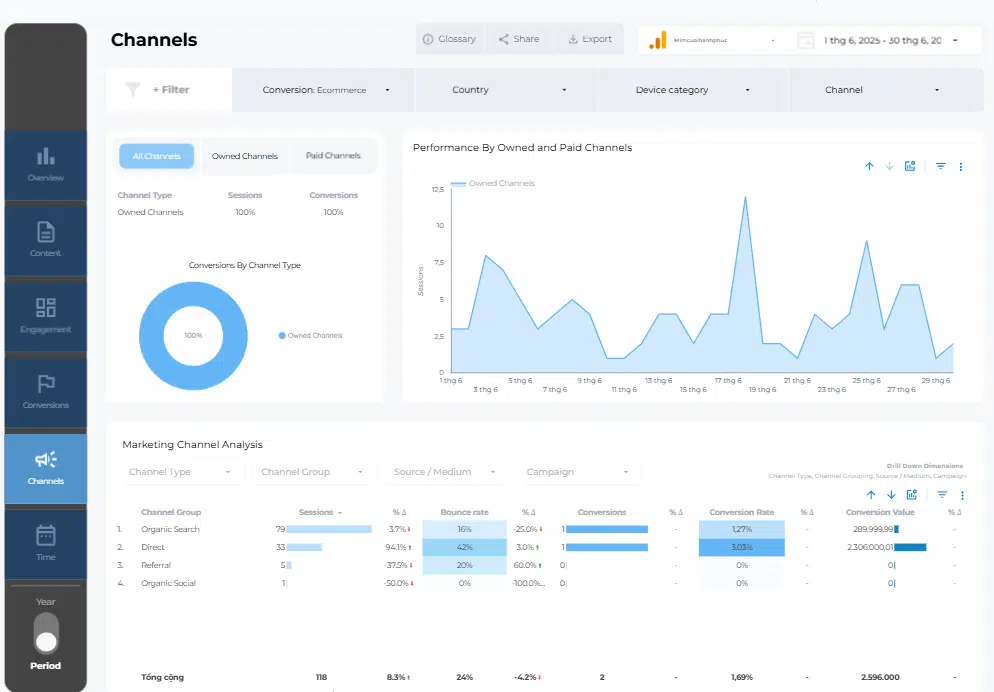
Task: Open the Glossary
Action: pyautogui.click(x=450, y=39)
